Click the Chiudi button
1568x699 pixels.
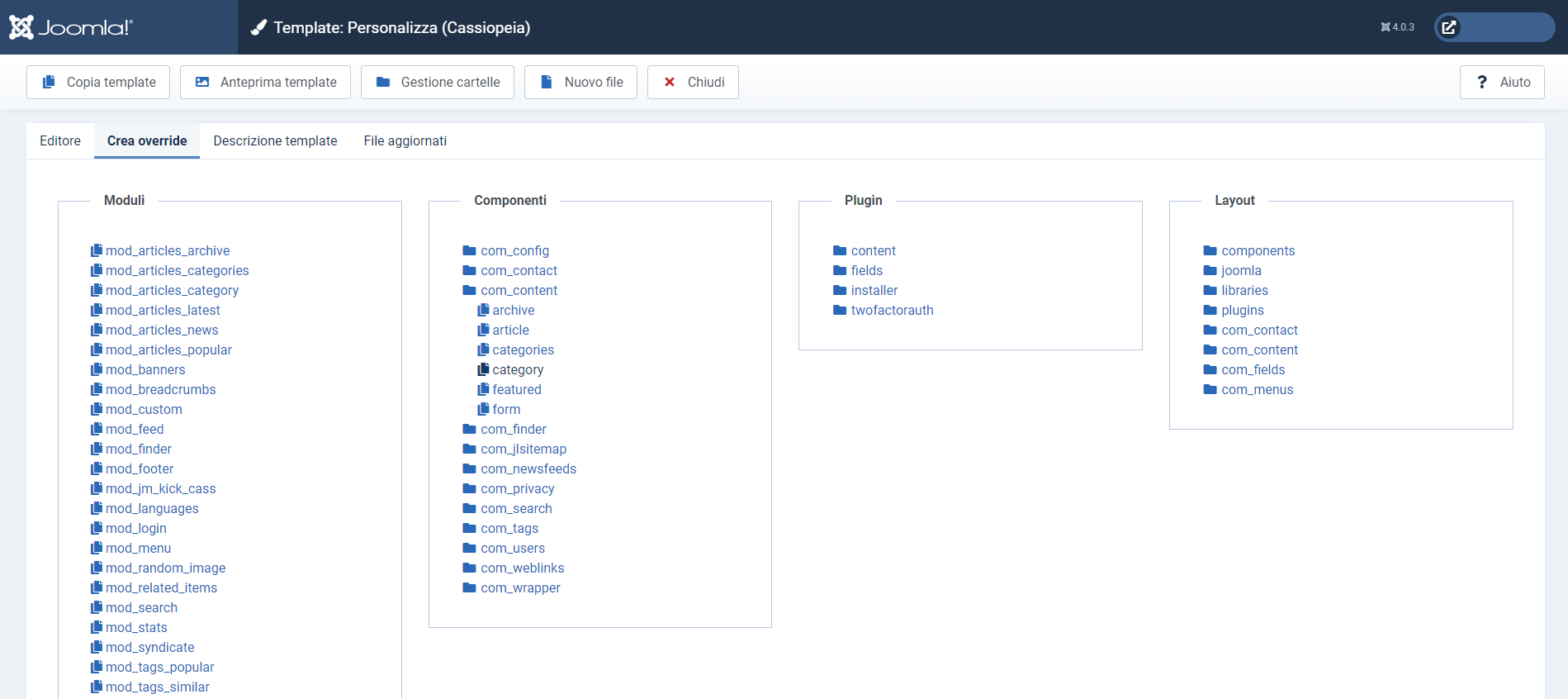(693, 82)
